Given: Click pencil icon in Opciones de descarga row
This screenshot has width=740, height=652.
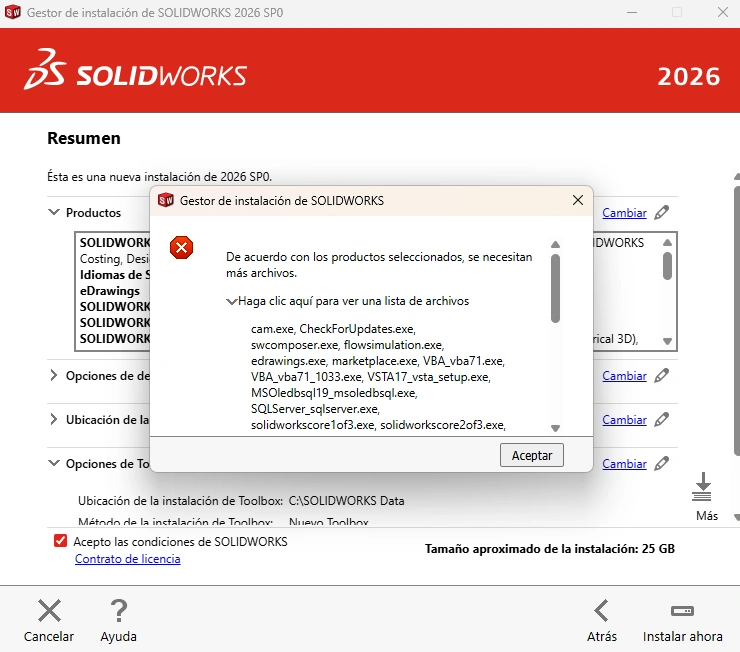Looking at the screenshot, I should click(662, 376).
